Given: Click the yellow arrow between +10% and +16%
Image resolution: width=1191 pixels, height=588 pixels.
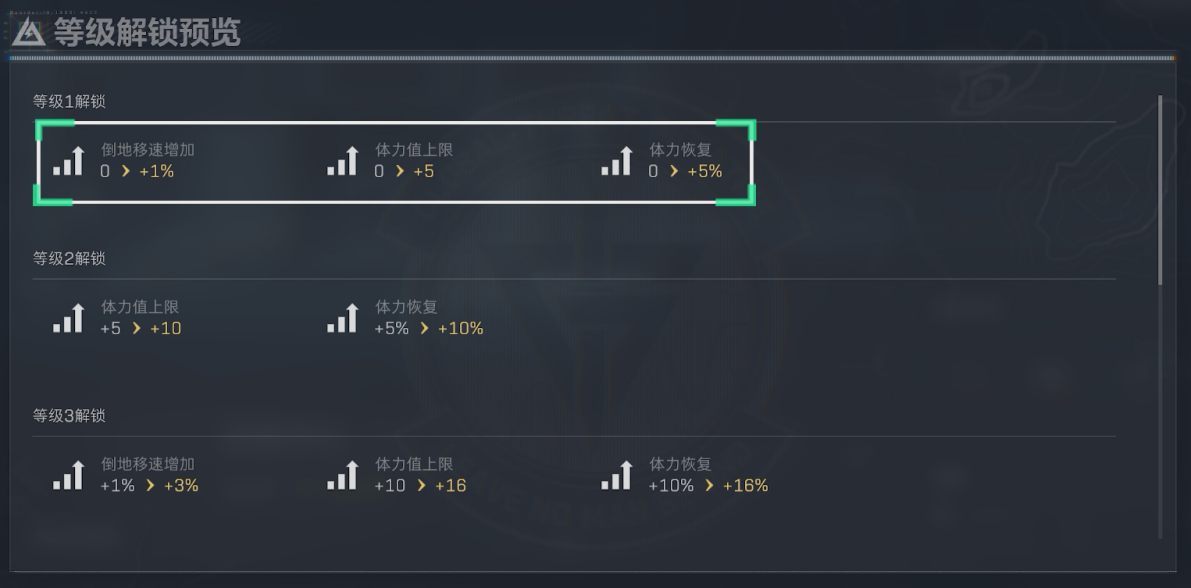Looking at the screenshot, I should [x=709, y=486].
